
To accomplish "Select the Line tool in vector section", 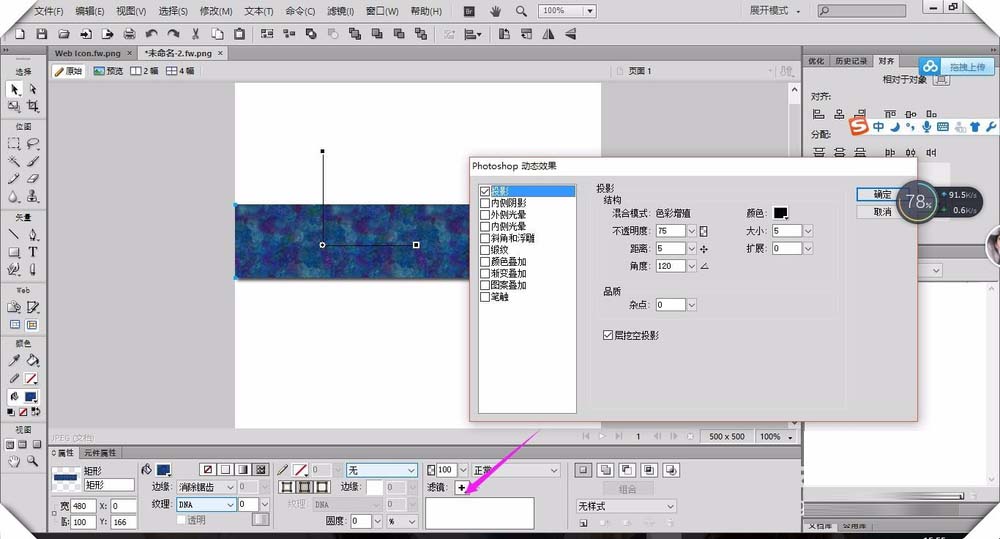I will click(14, 234).
